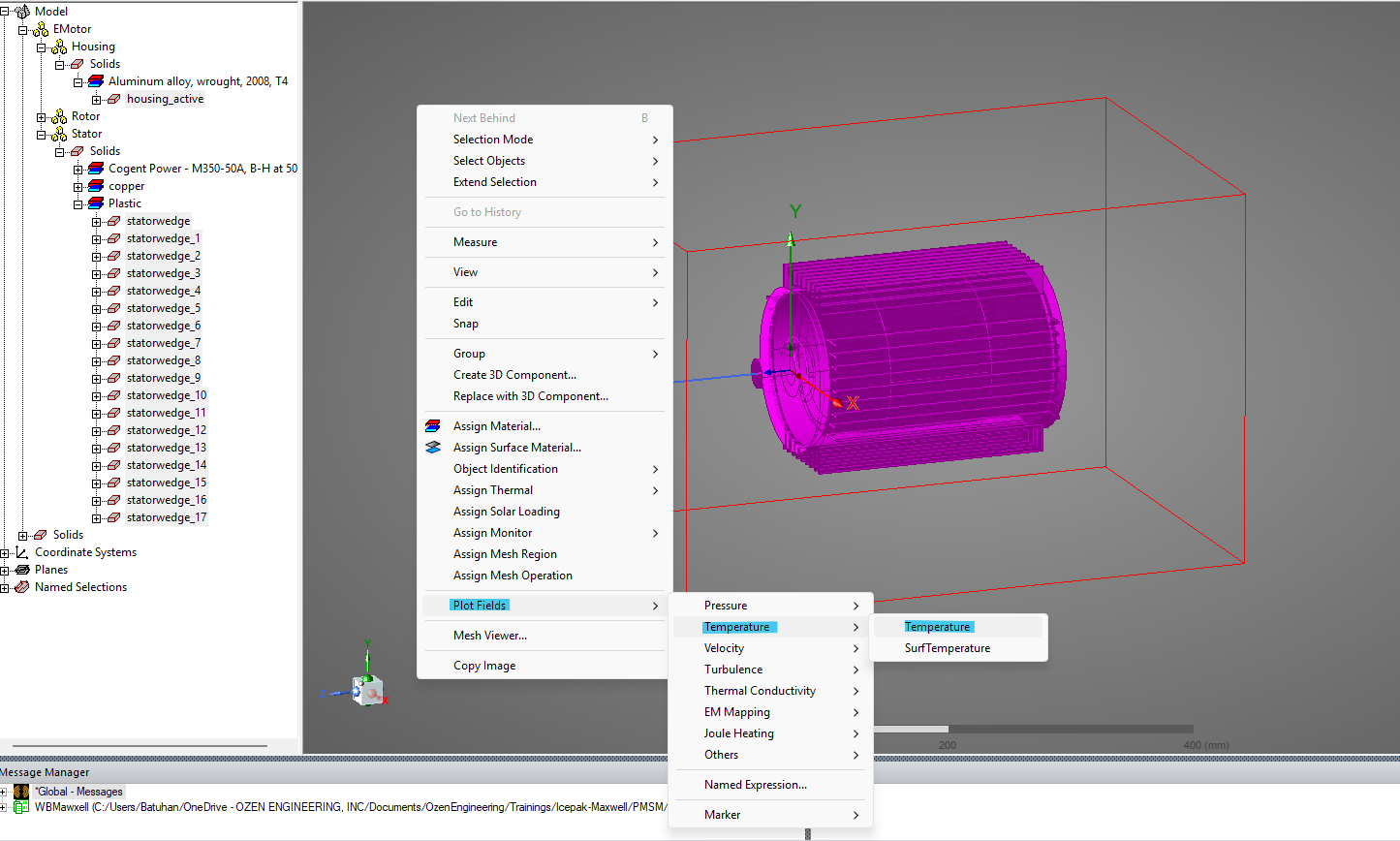Select Copy Image menu entry

pyautogui.click(x=544, y=666)
